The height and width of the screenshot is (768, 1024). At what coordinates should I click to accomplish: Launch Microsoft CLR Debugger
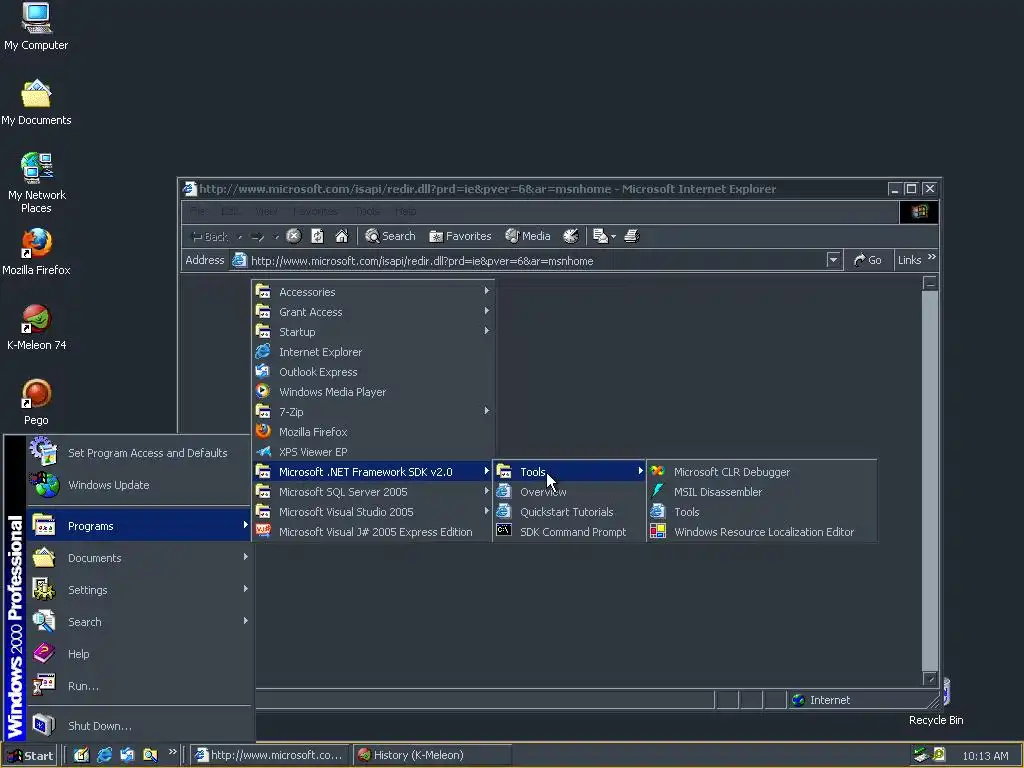762,472
